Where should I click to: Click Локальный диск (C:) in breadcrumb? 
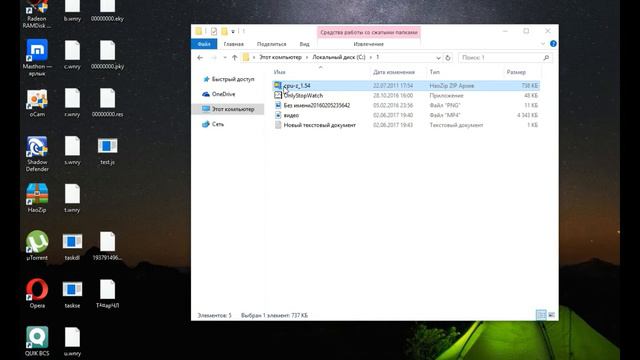(x=339, y=58)
